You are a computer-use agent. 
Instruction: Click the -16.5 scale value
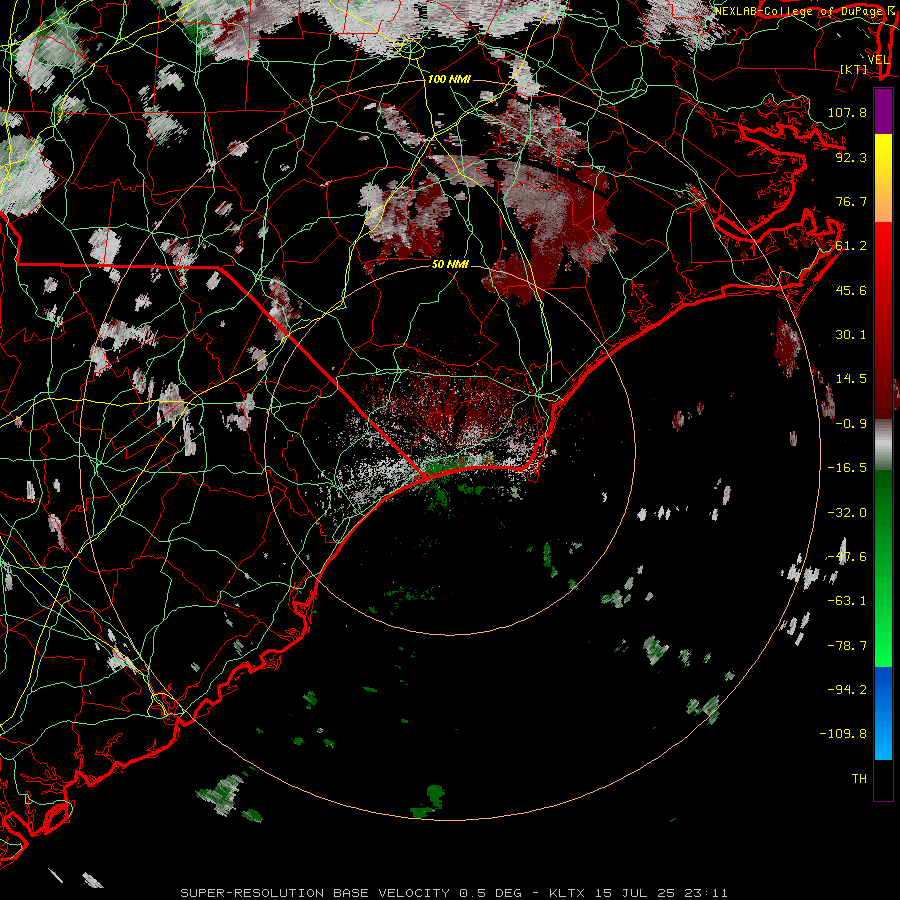tap(847, 467)
